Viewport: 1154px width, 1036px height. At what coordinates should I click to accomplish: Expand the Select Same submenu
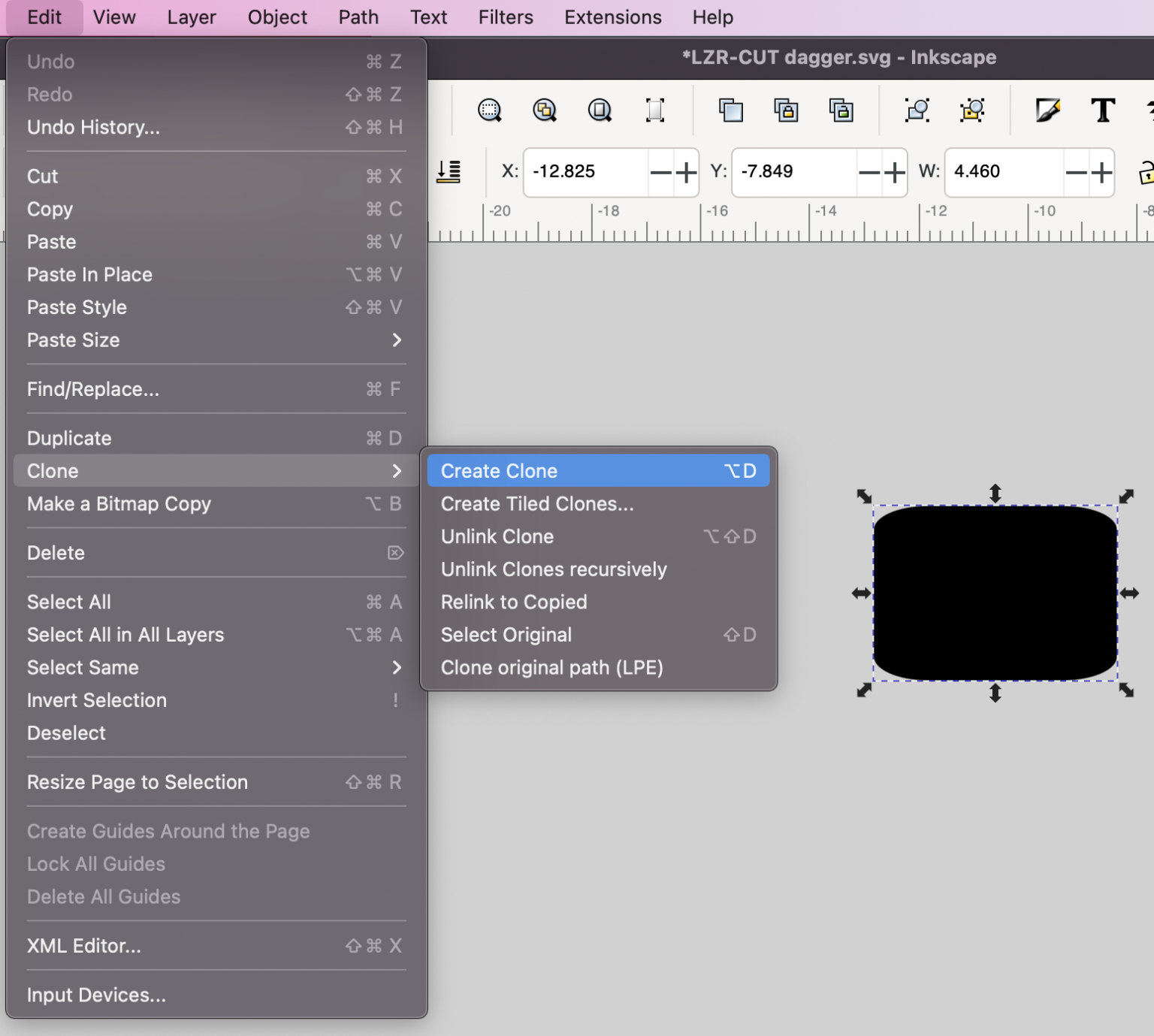[397, 668]
